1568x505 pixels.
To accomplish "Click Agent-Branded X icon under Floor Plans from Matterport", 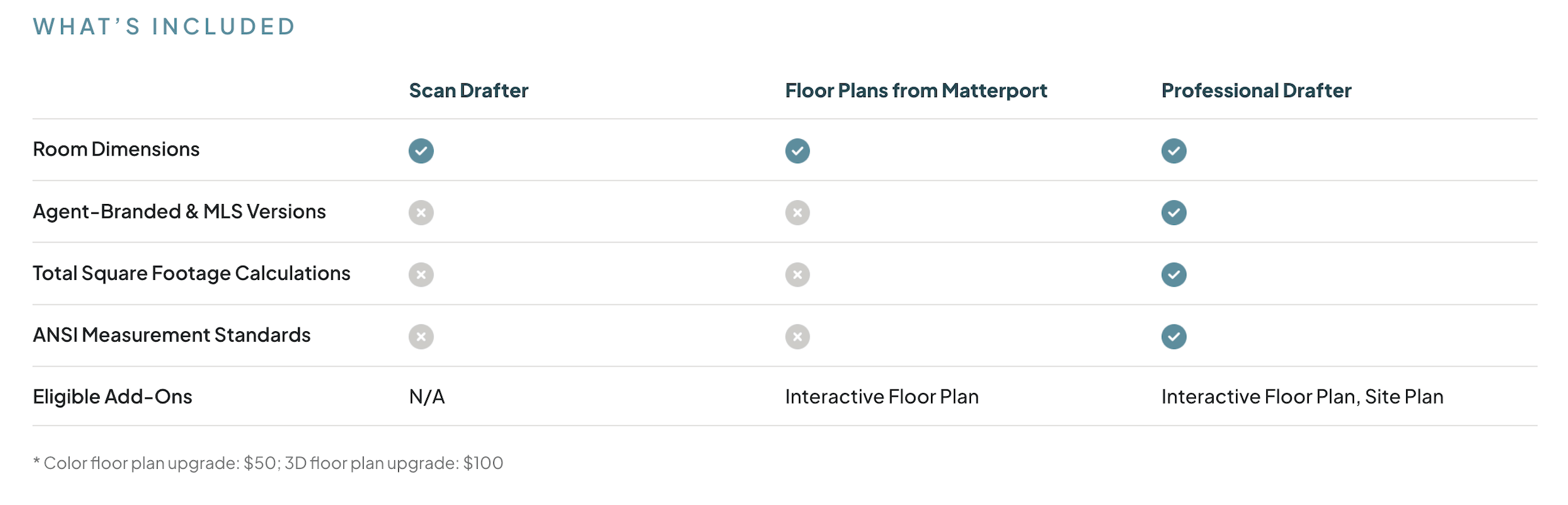I will pos(797,212).
